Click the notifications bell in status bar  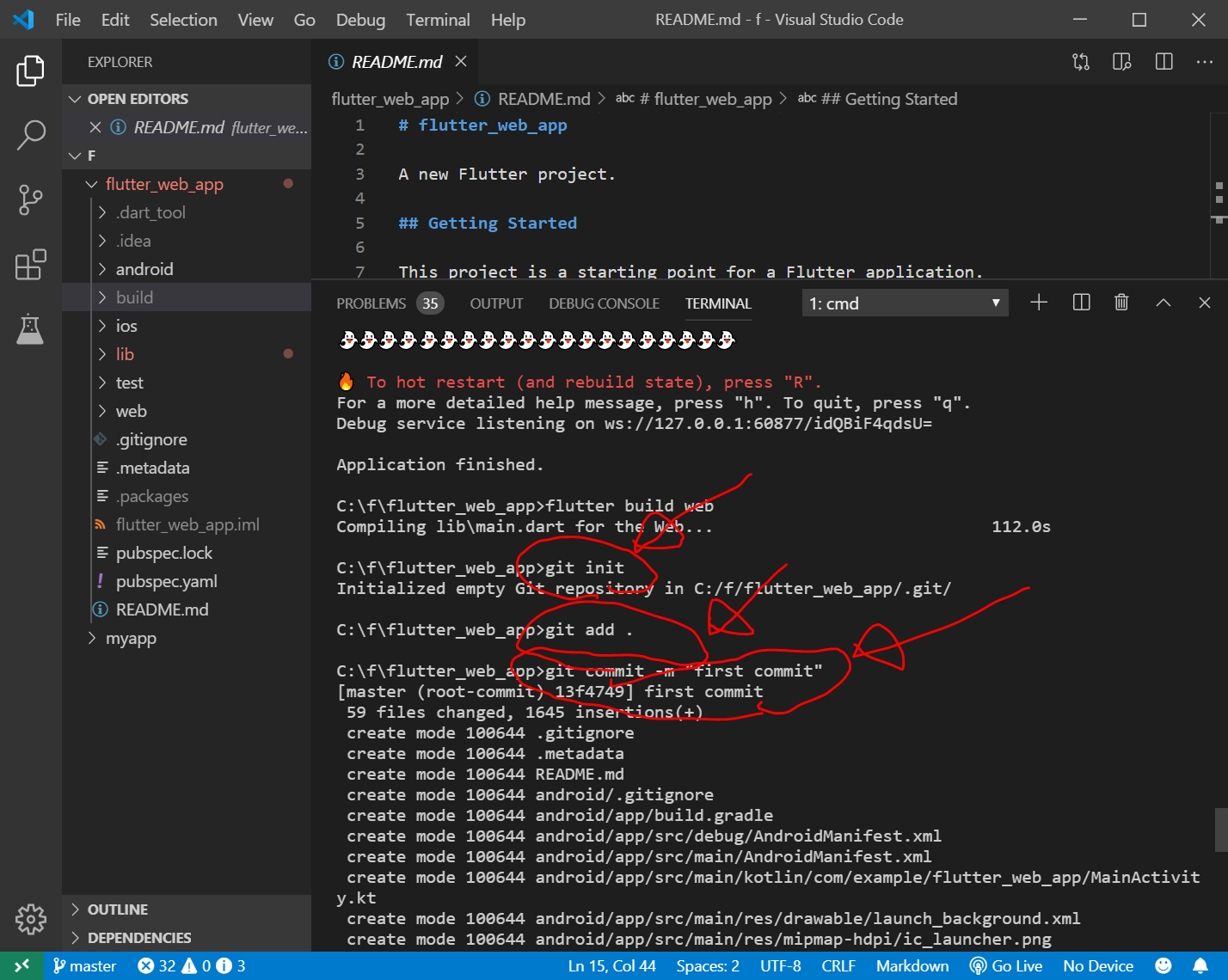point(1200,965)
